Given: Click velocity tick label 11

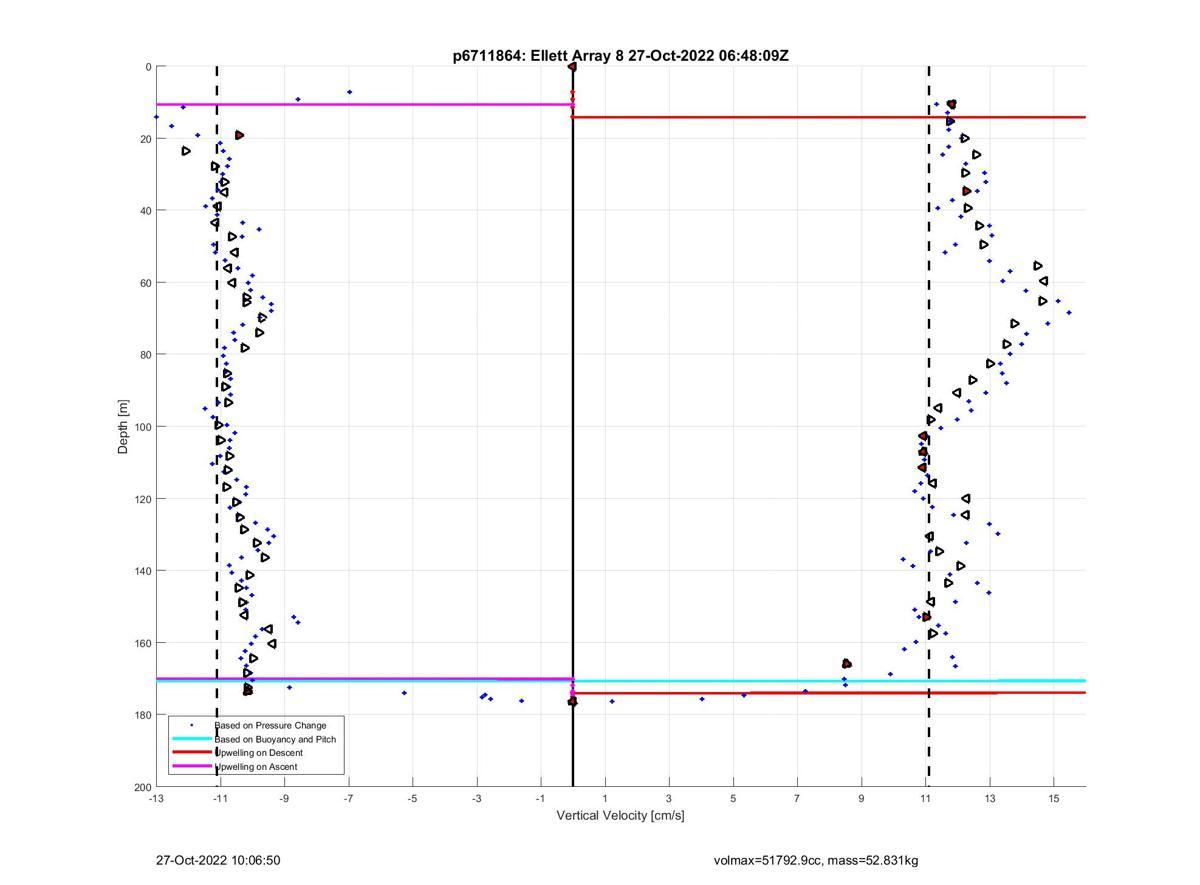Looking at the screenshot, I should (x=926, y=799).
